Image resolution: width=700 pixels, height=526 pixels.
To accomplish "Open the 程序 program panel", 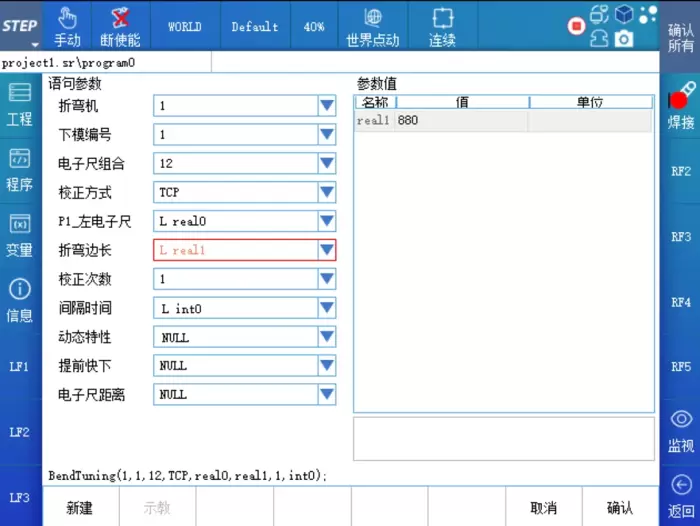I will click(x=20, y=169).
